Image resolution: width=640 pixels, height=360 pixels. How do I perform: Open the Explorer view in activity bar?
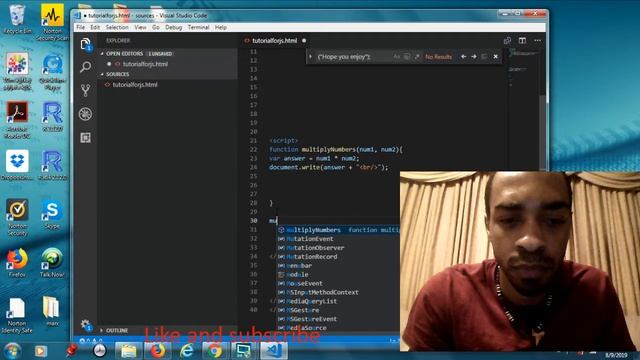[85, 44]
